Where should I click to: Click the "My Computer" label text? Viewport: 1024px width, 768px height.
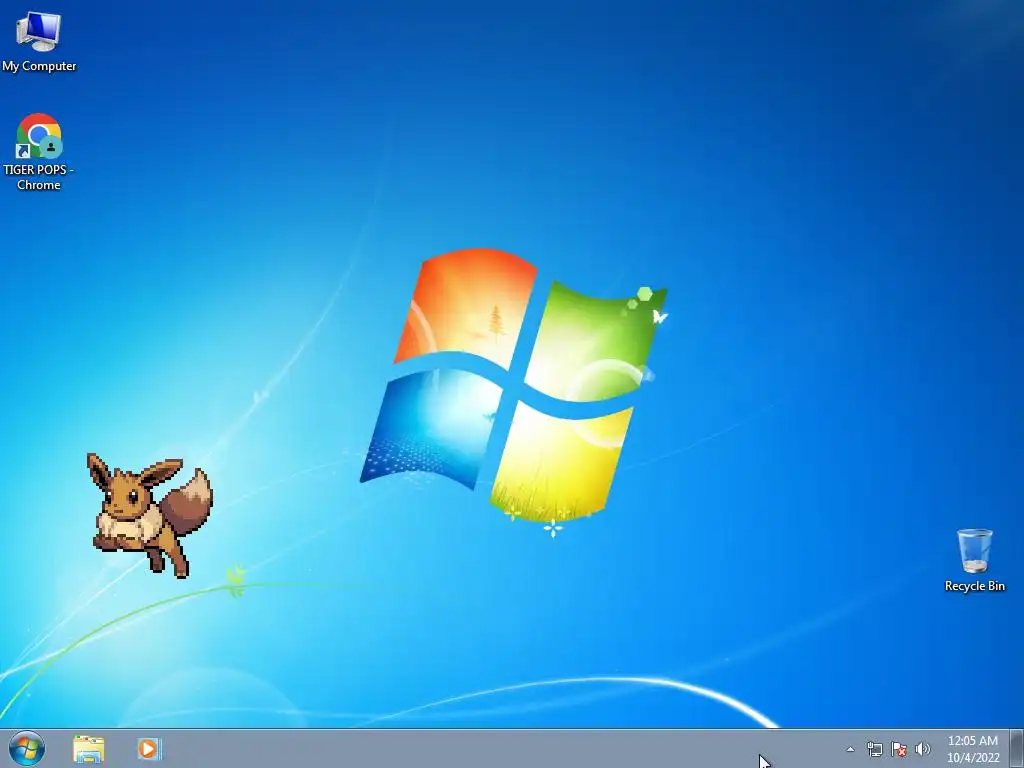39,66
